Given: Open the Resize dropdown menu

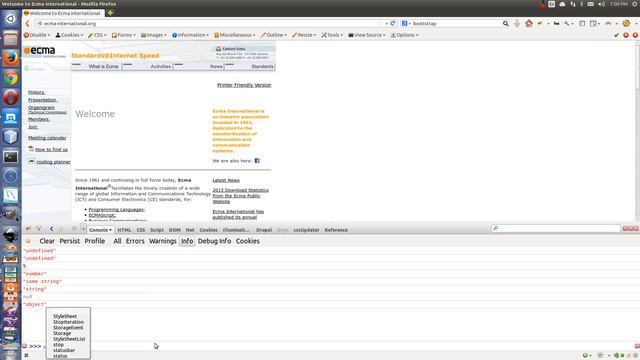Looking at the screenshot, I should click(x=304, y=35).
